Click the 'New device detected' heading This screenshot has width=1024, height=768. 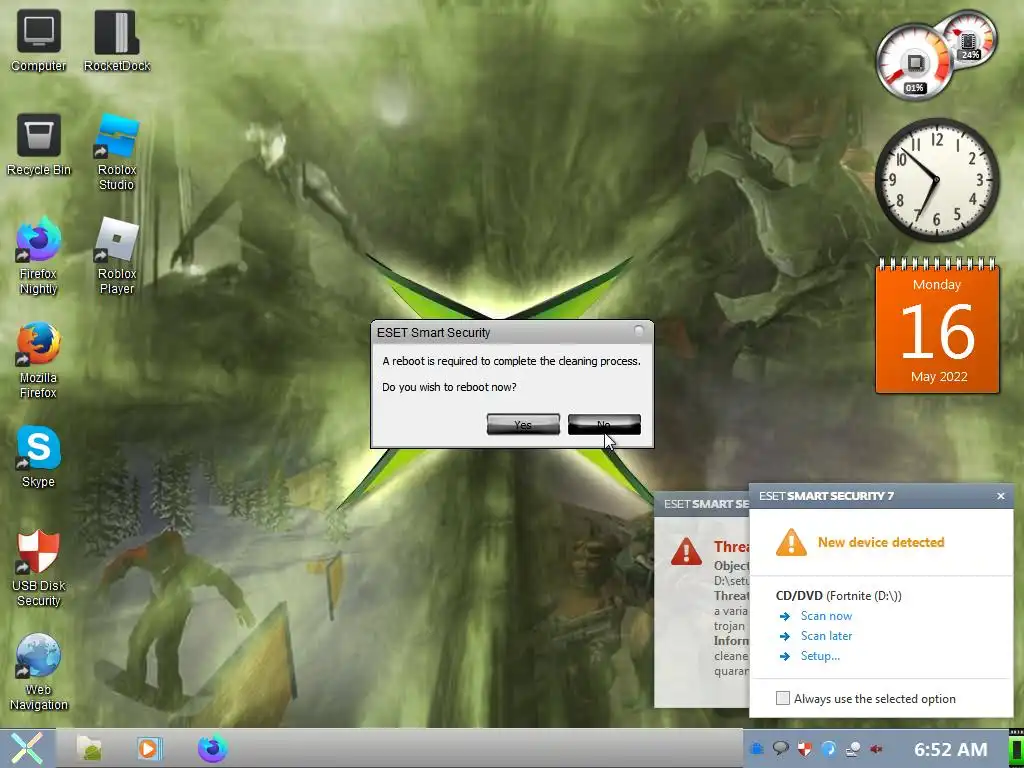pyautogui.click(x=881, y=542)
